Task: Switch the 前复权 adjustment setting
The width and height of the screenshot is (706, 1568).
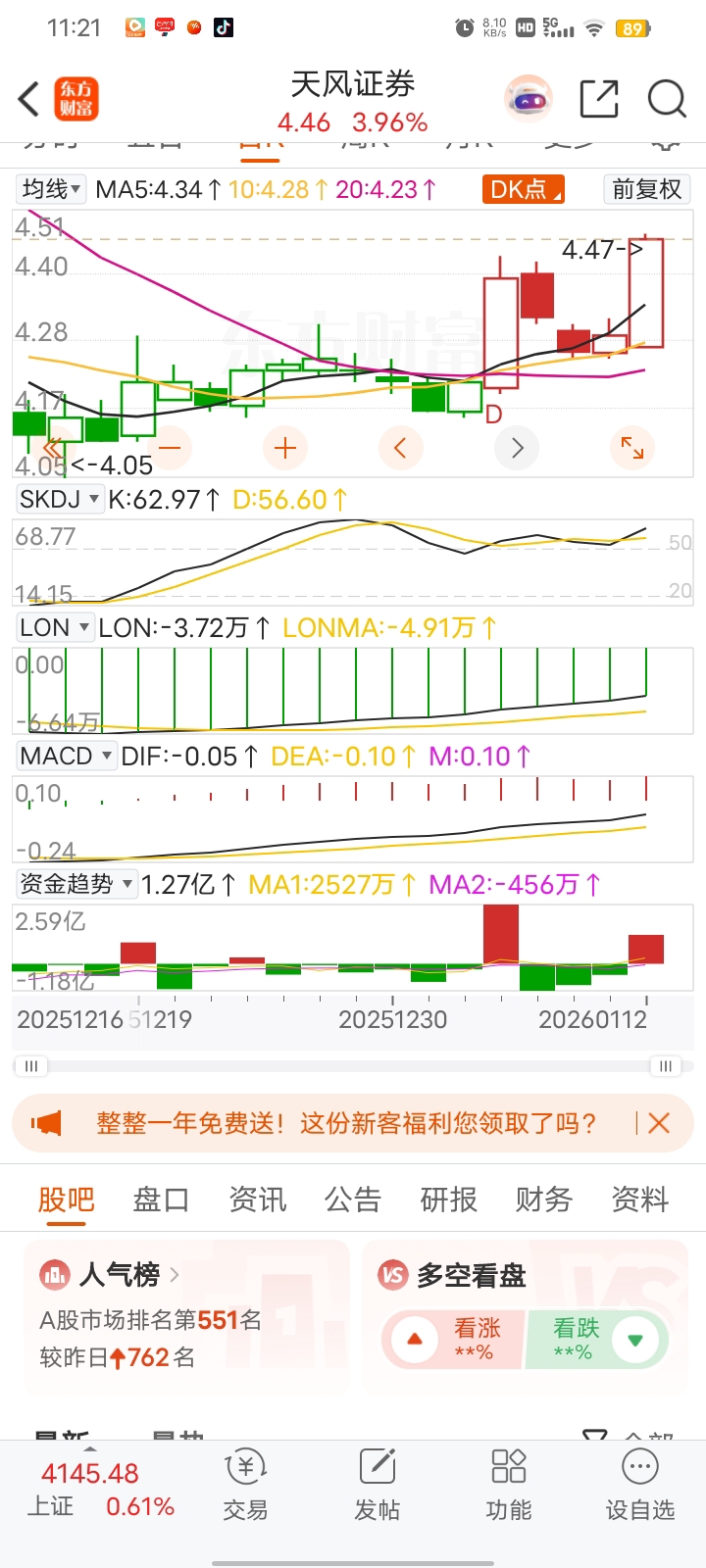Action: tap(647, 189)
